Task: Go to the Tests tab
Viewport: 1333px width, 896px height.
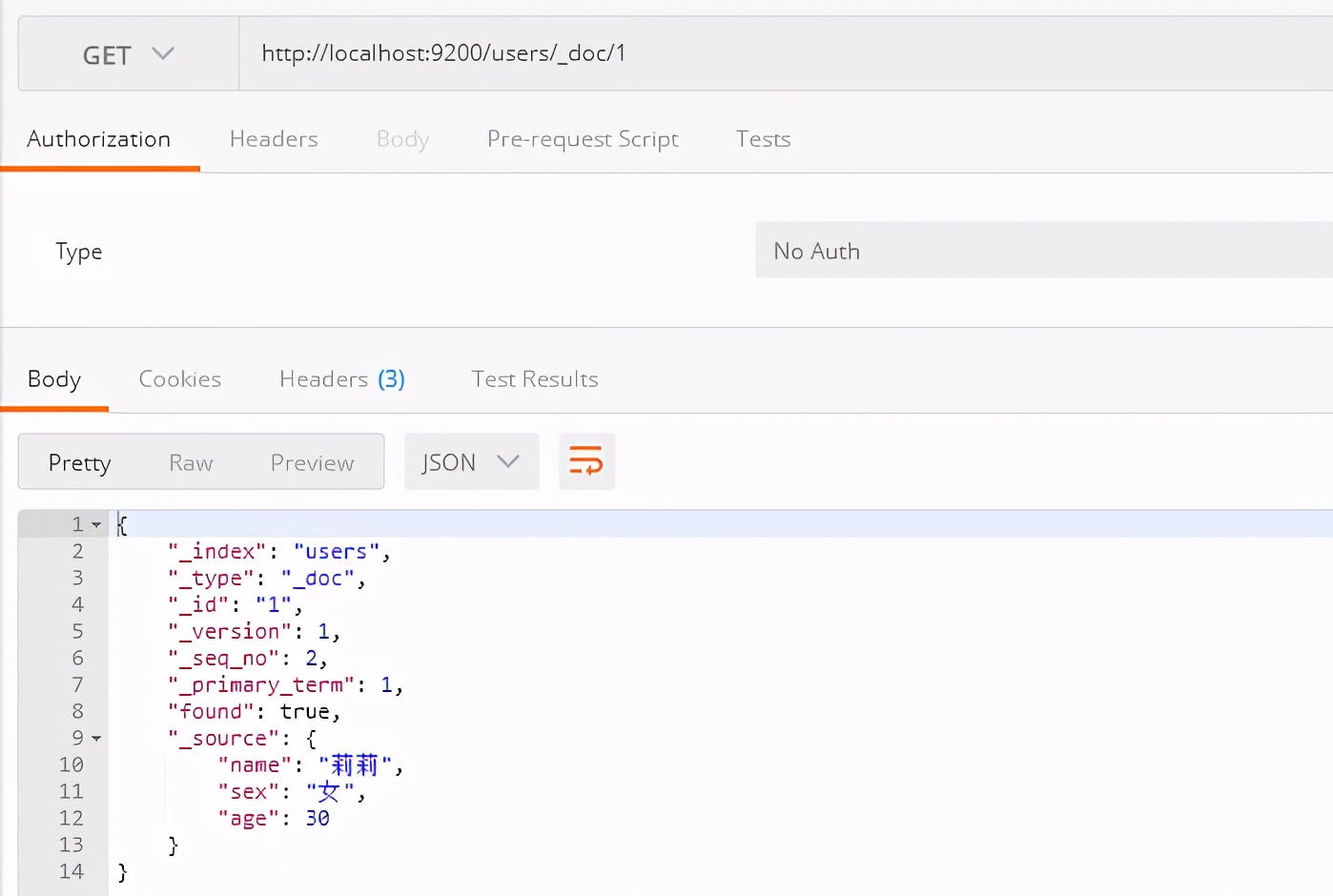Action: pyautogui.click(x=763, y=139)
